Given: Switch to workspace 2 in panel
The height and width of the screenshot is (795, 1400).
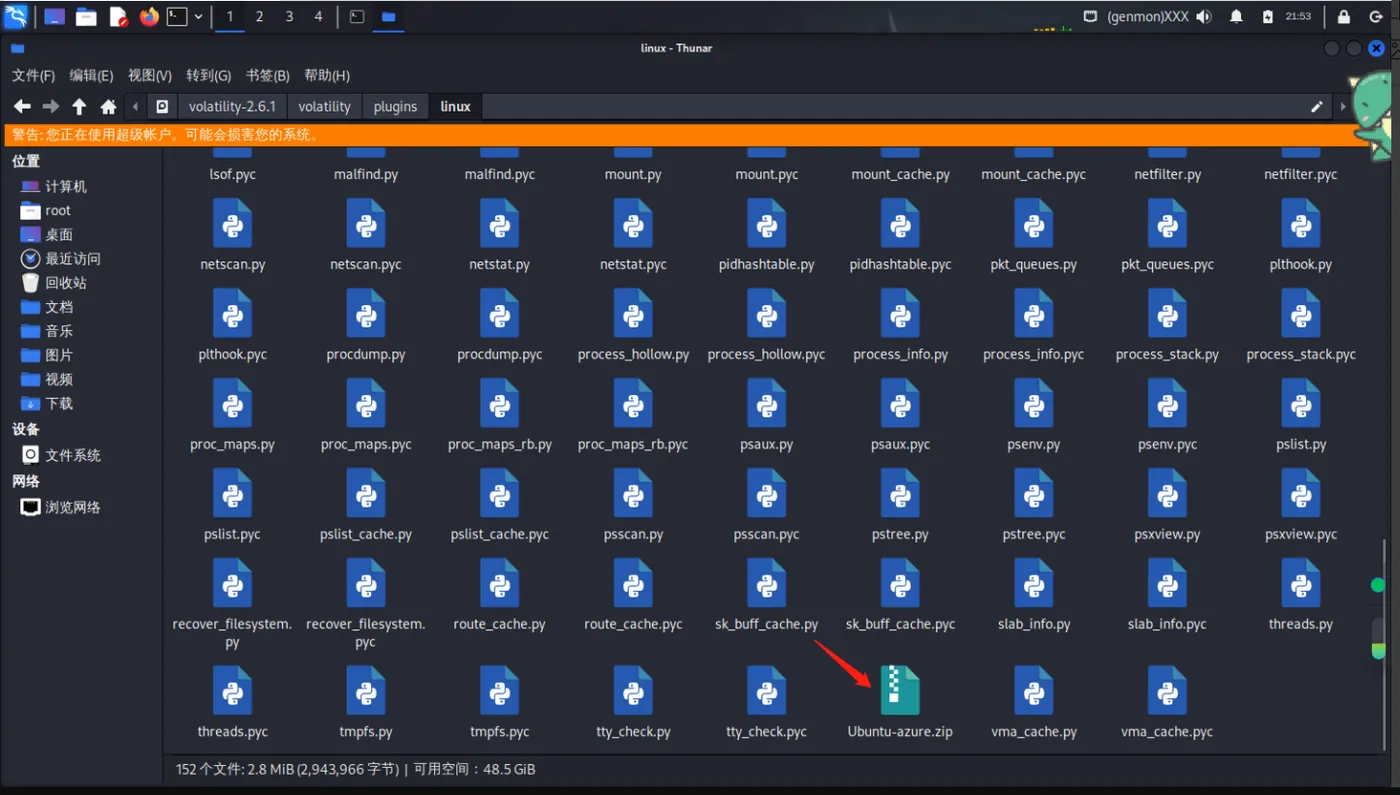Looking at the screenshot, I should 260,16.
